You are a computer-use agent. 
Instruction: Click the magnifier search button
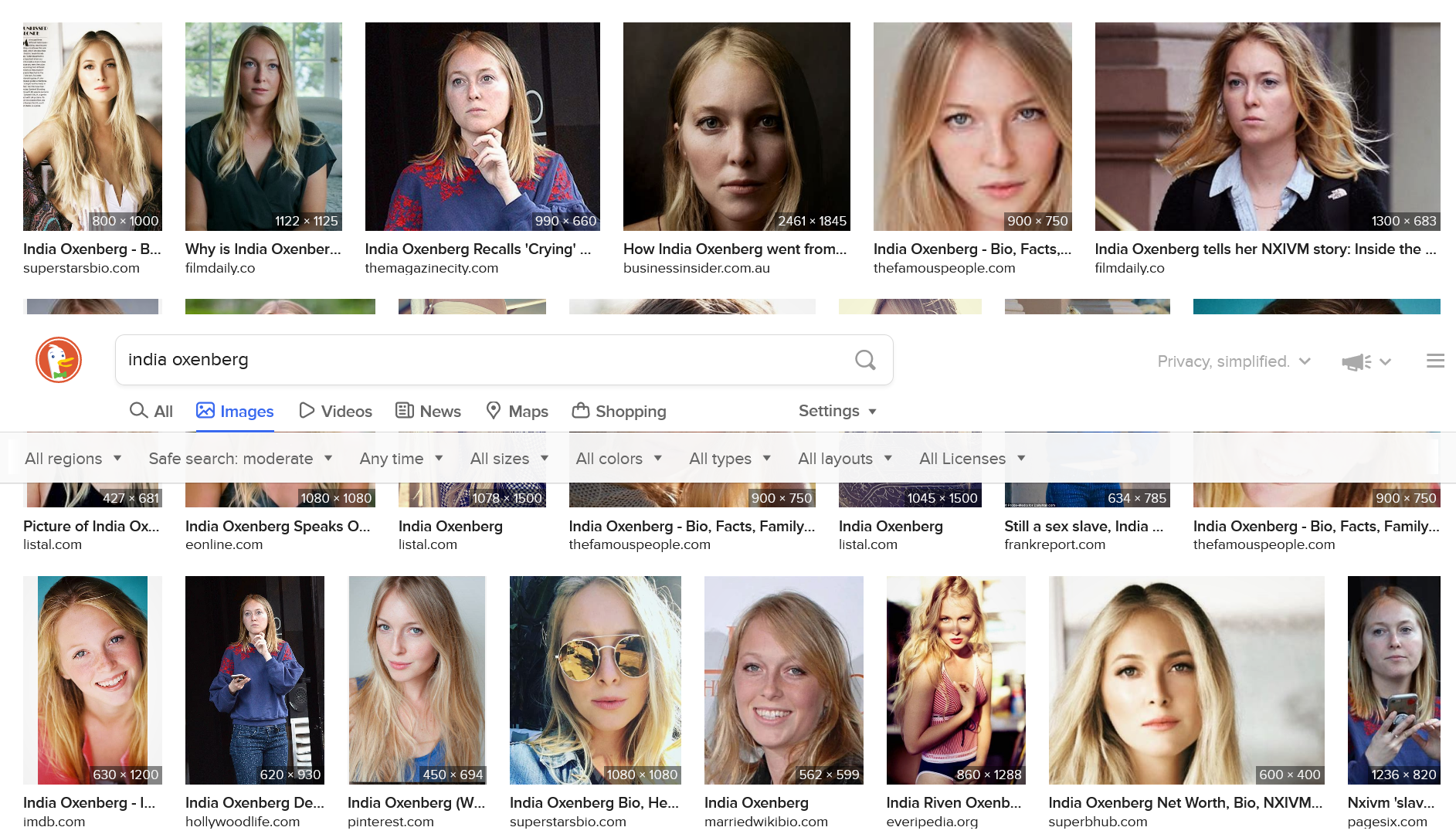(x=865, y=360)
